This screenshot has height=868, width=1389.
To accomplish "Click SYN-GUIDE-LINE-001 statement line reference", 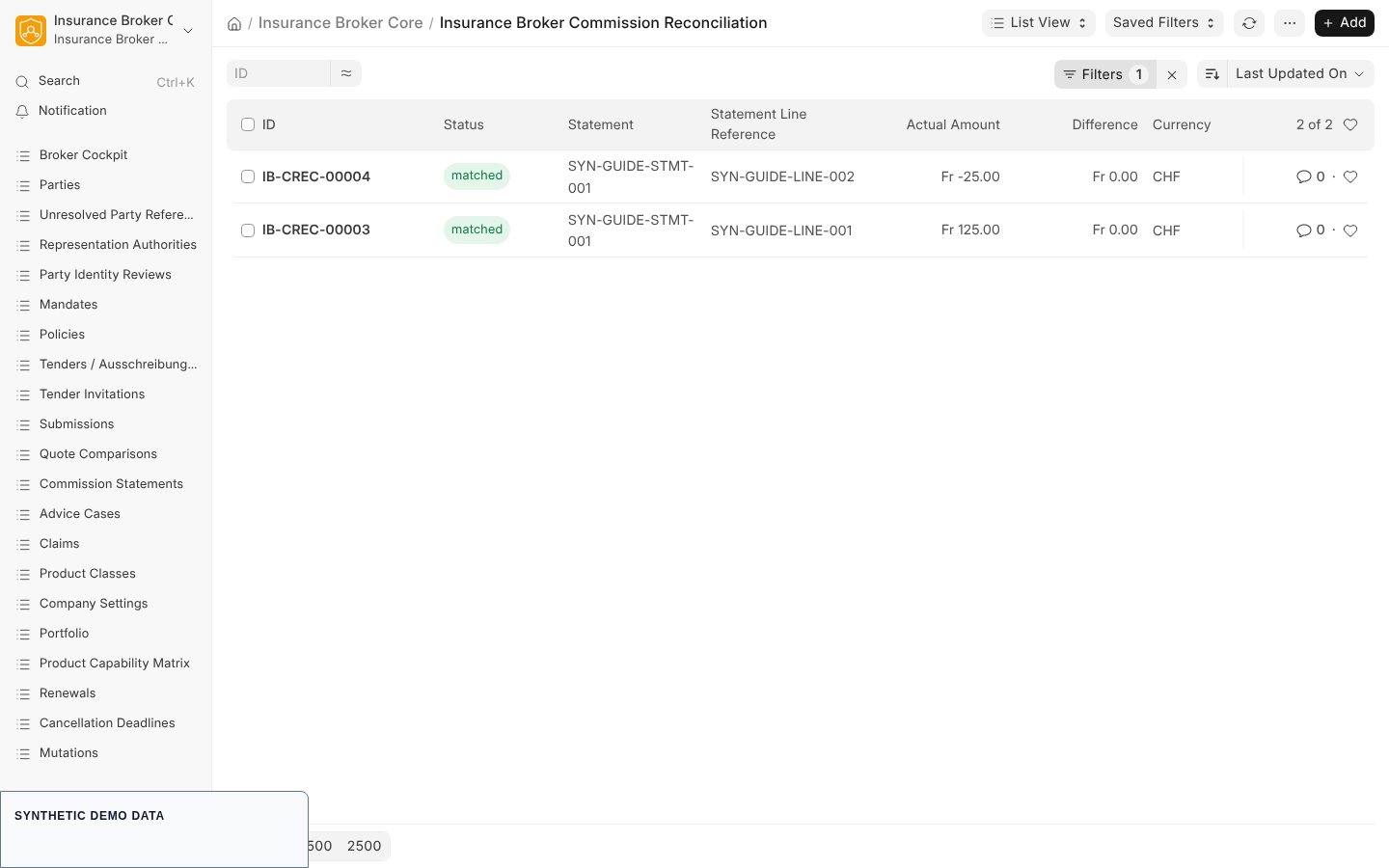I will pyautogui.click(x=781, y=231).
